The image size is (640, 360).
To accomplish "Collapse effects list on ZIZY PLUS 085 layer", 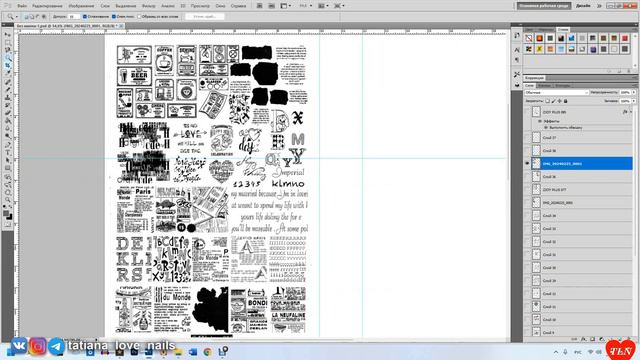I will tap(631, 111).
